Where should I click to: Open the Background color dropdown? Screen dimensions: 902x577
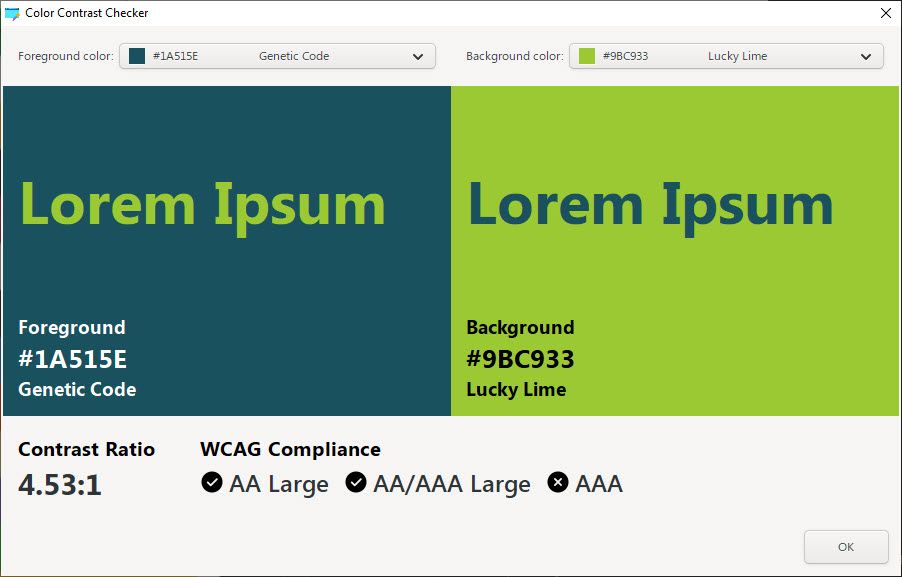[726, 56]
